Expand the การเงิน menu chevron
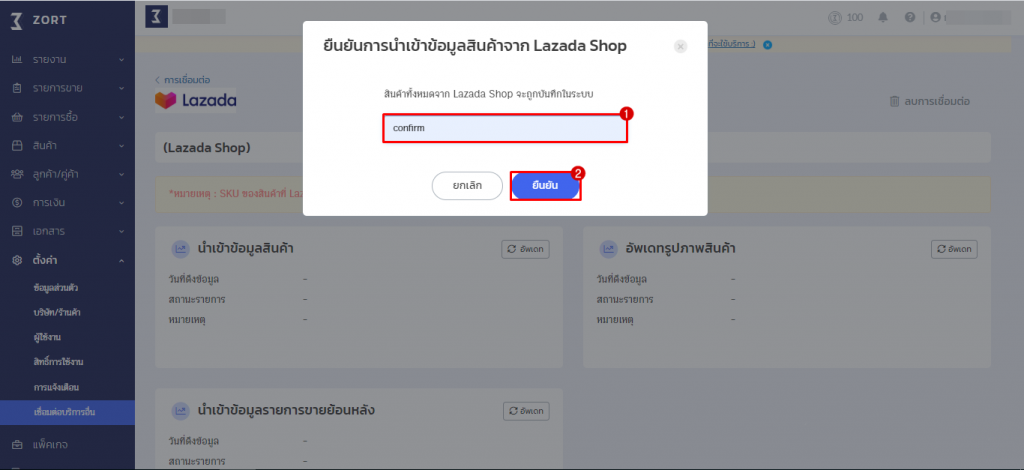This screenshot has height=470, width=1024. (x=121, y=203)
